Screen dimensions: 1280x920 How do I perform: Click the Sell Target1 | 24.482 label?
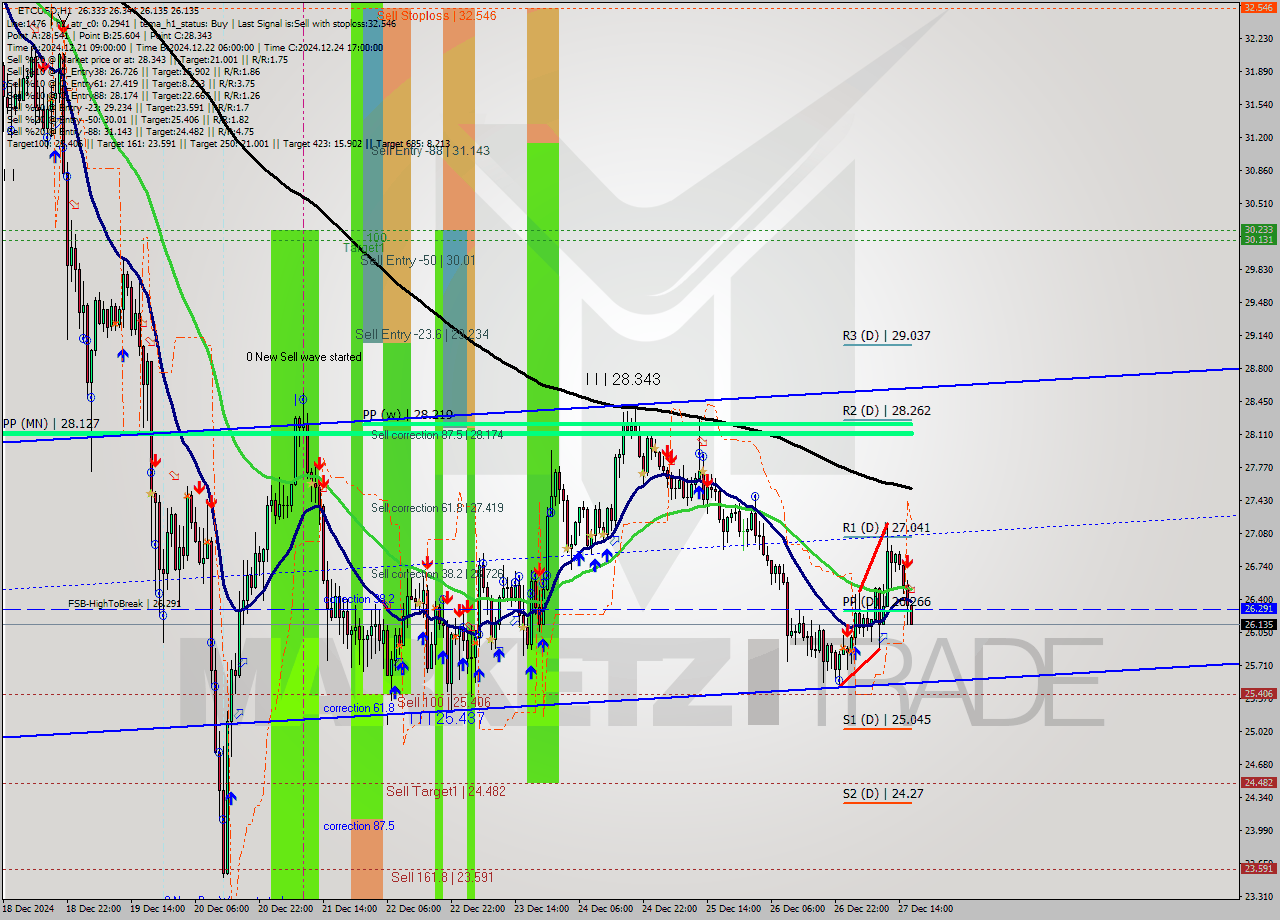(446, 791)
